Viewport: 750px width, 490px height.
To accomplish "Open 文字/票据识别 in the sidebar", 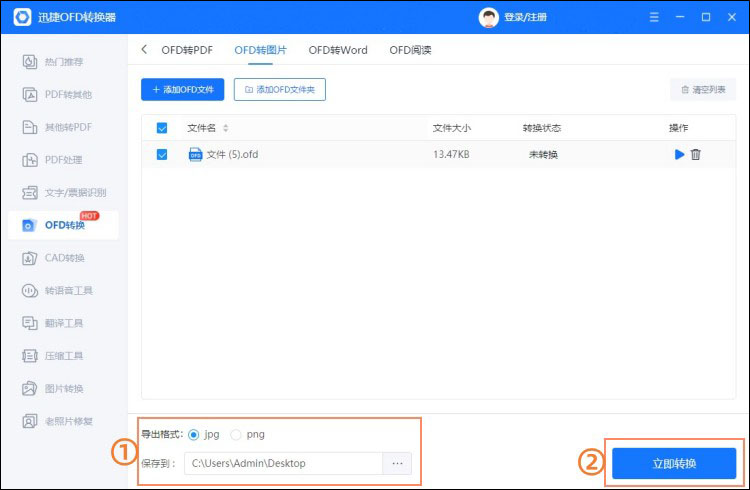I will coord(64,192).
